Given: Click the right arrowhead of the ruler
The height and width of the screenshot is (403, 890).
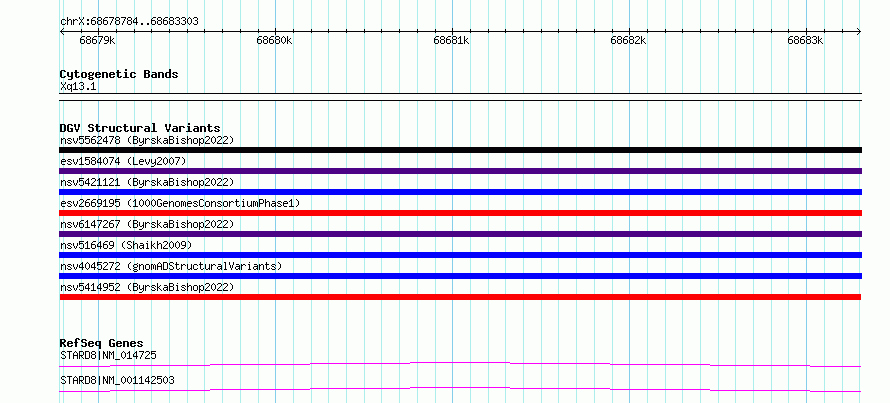Looking at the screenshot, I should pos(859,31).
